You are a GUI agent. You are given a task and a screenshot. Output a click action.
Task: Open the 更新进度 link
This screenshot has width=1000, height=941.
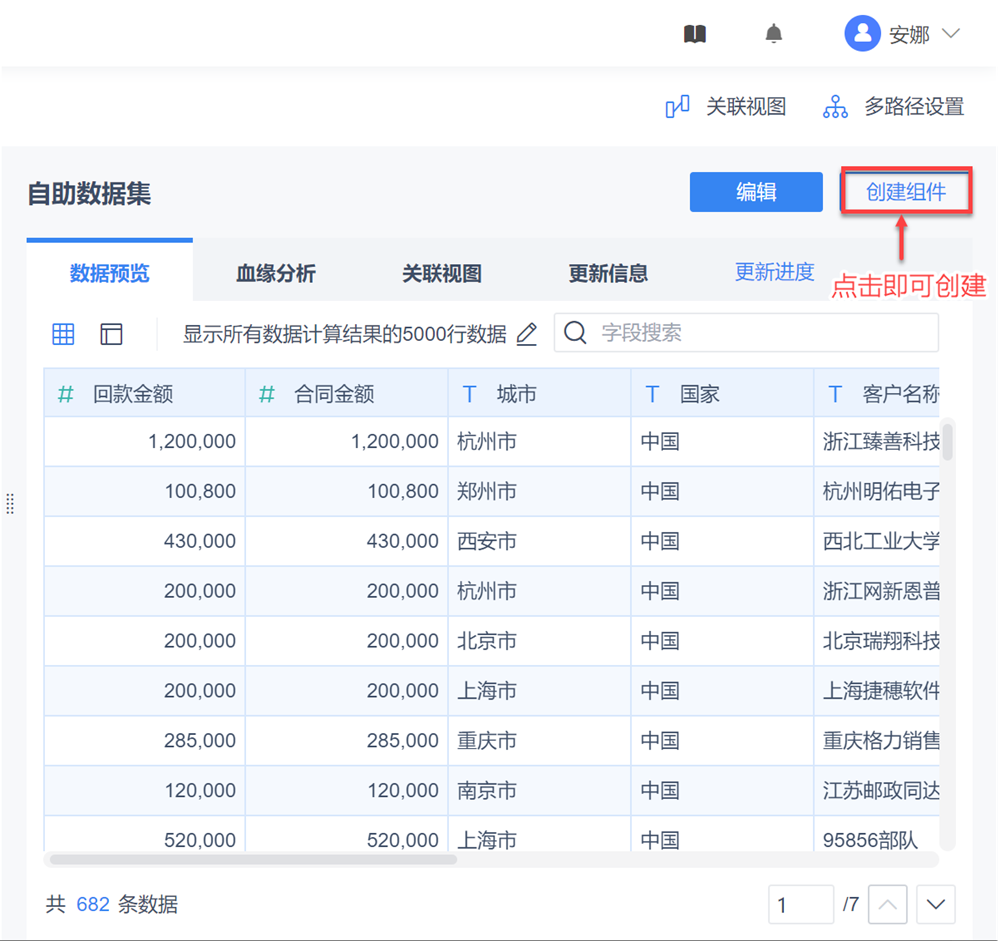coord(774,272)
